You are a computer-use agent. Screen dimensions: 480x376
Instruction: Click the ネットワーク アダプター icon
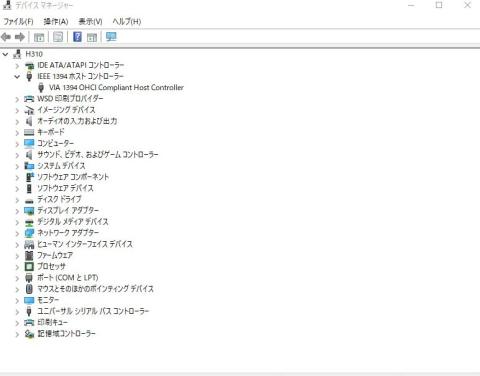[x=29, y=233]
